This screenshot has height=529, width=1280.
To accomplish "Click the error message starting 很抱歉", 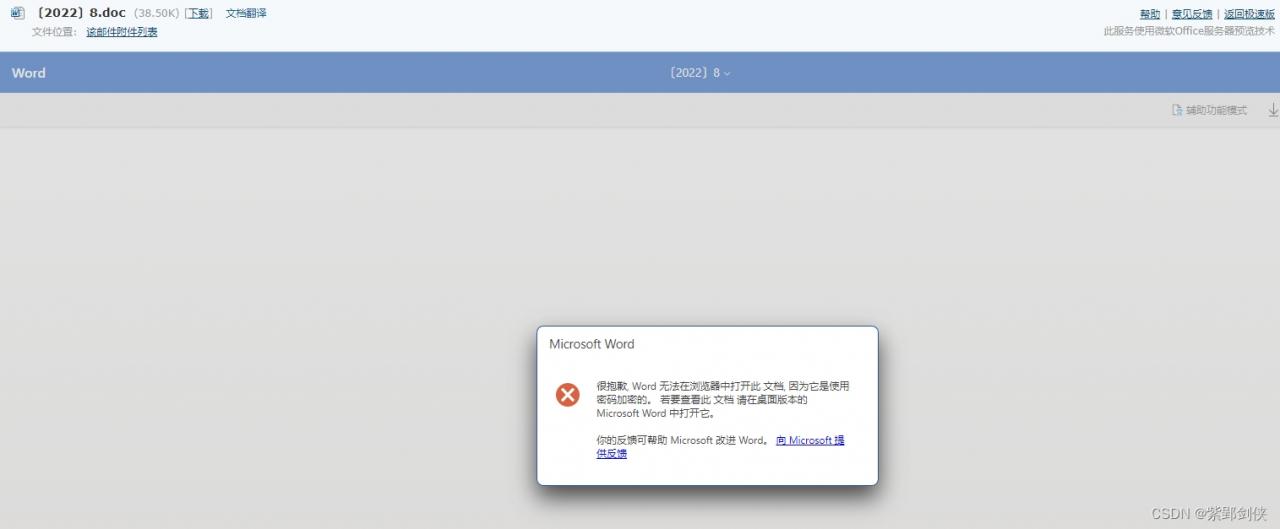I will [x=723, y=399].
